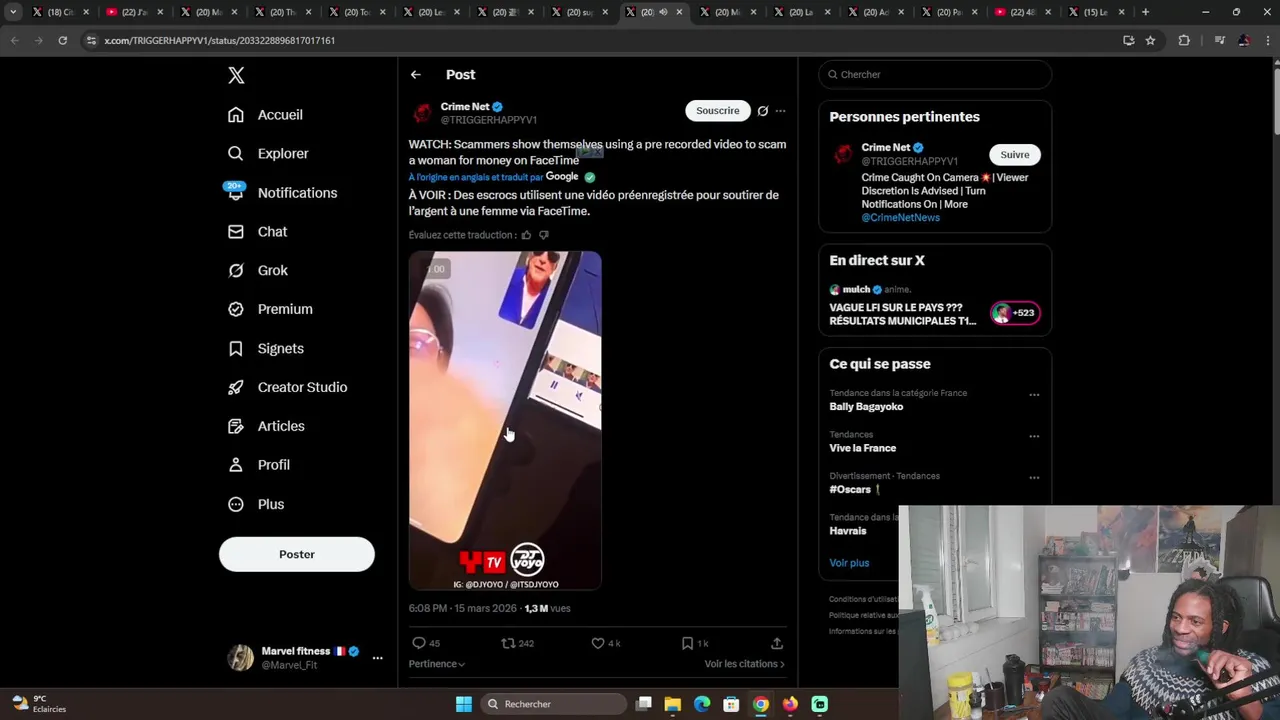Play the scam FaceTime video
The width and height of the screenshot is (1280, 720).
505,420
